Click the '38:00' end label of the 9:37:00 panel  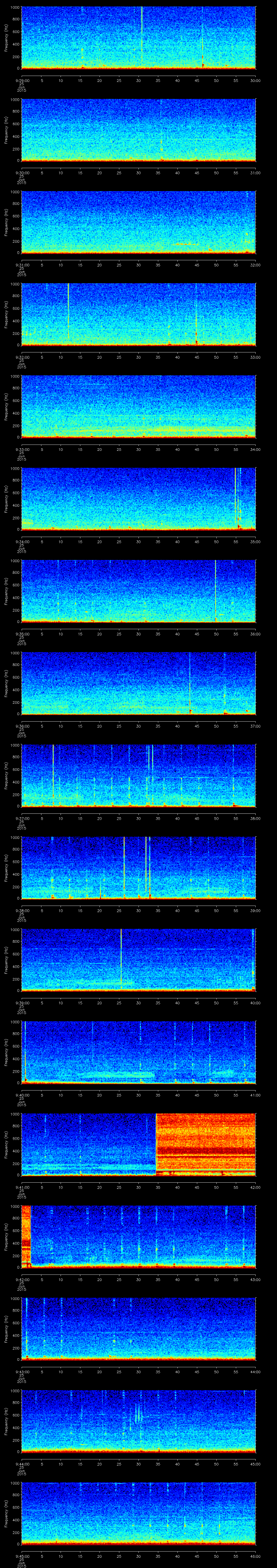[x=255, y=818]
